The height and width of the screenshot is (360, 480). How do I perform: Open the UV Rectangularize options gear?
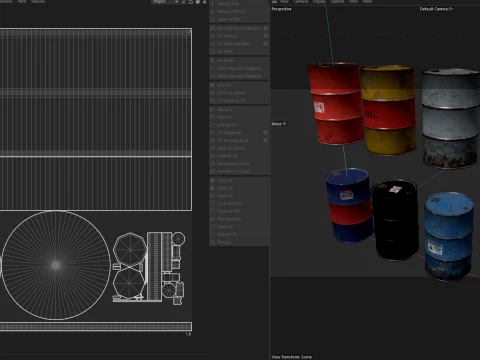[x=266, y=140]
